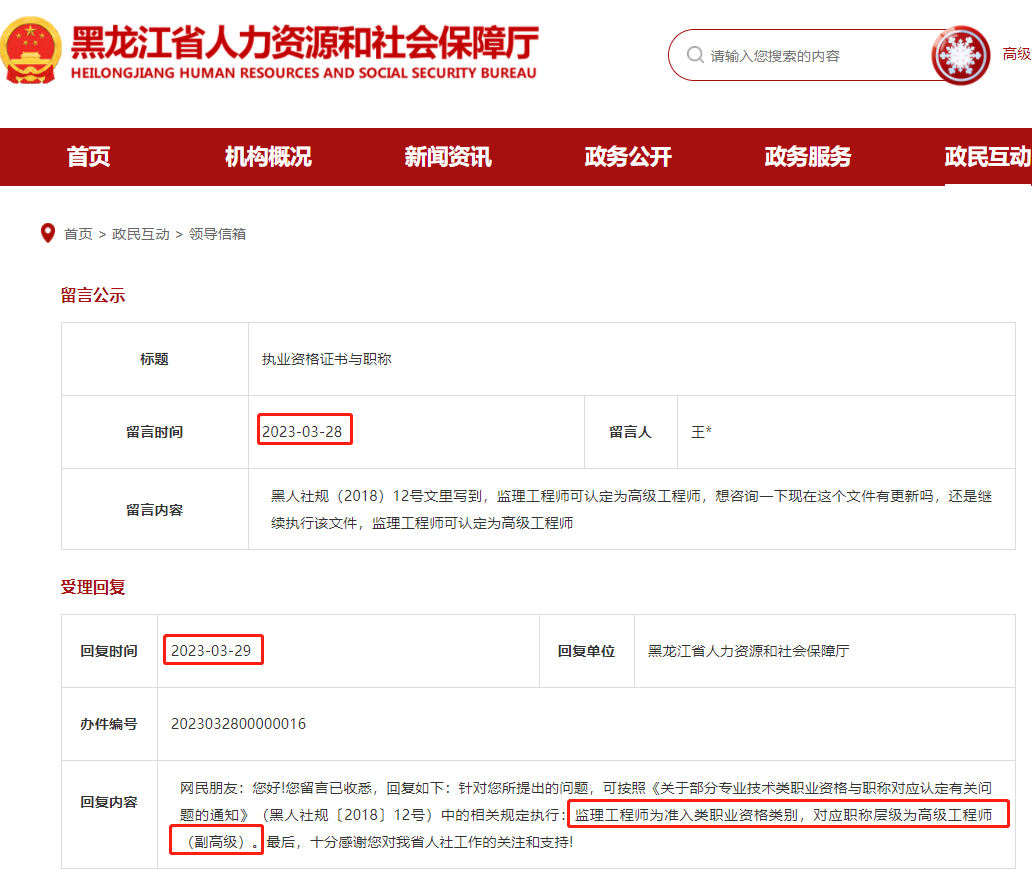Click the red location pin breadcrumb icon
The width and height of the screenshot is (1032, 883).
(x=47, y=233)
